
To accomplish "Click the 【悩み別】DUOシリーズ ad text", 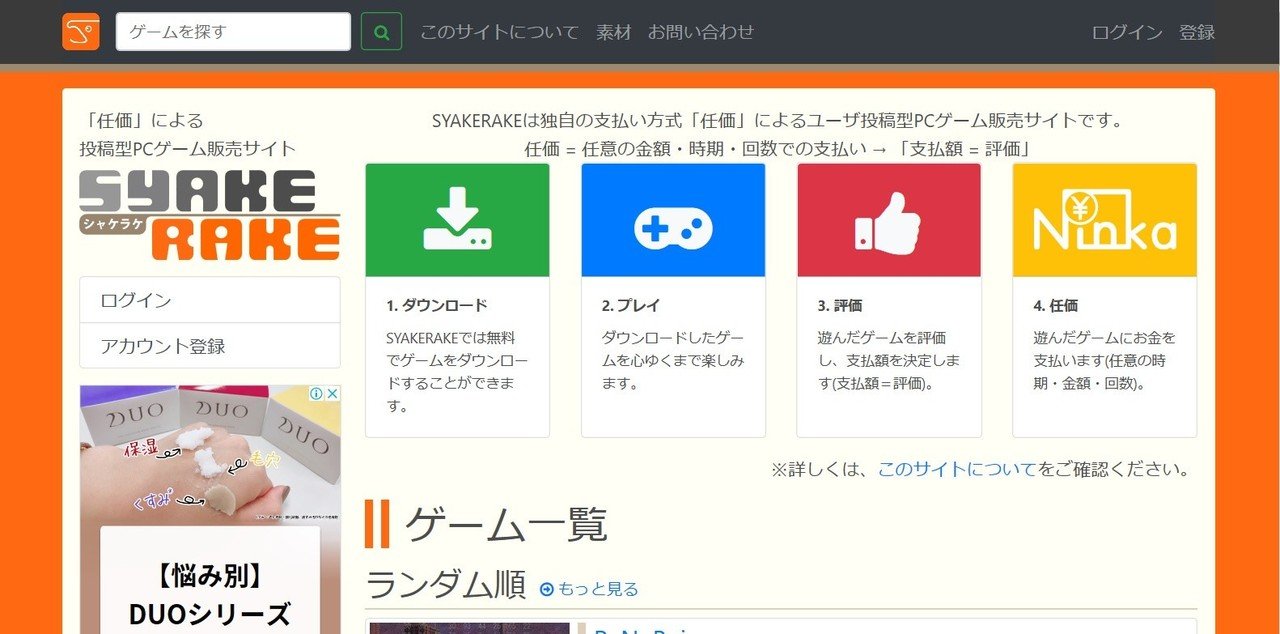I will (210, 595).
